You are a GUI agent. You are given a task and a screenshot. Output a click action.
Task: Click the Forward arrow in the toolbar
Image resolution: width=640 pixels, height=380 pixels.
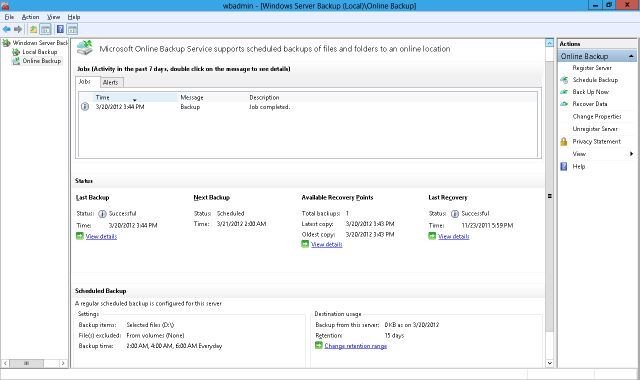[x=18, y=29]
